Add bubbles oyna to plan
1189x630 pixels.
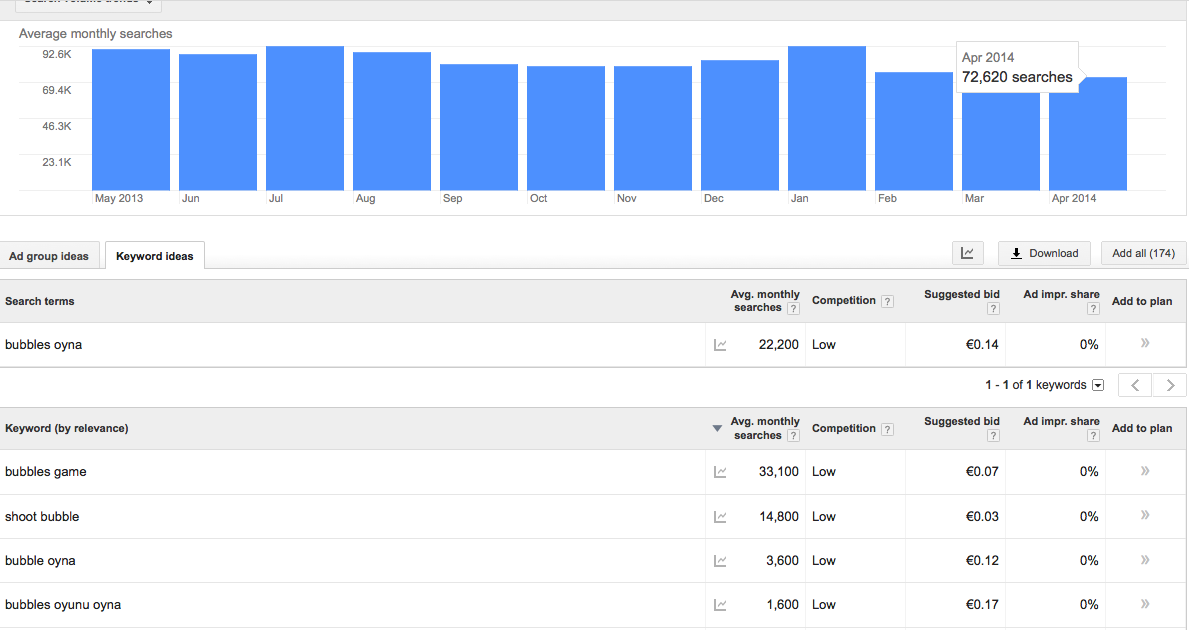tap(1144, 344)
